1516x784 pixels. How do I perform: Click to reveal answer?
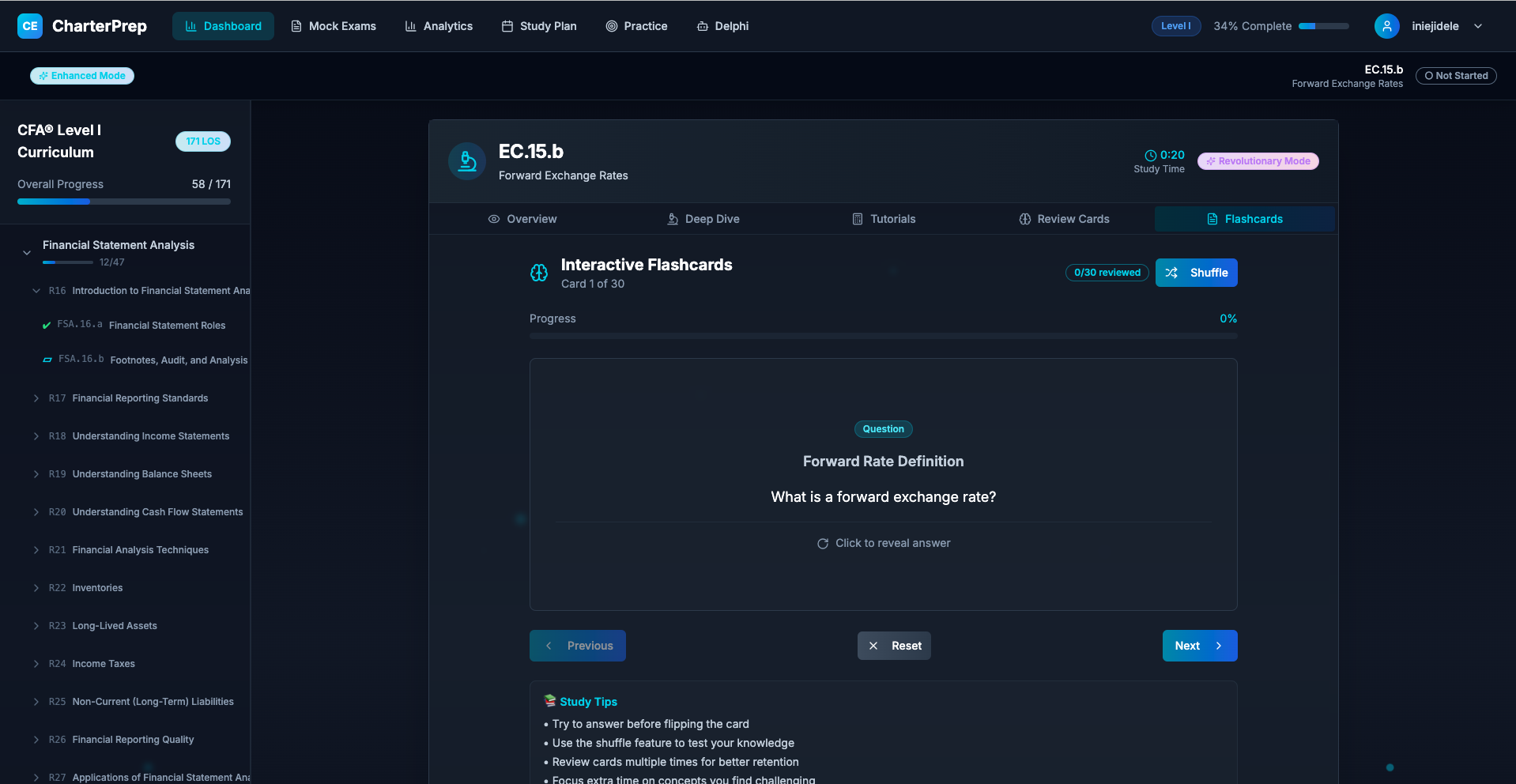pos(884,544)
